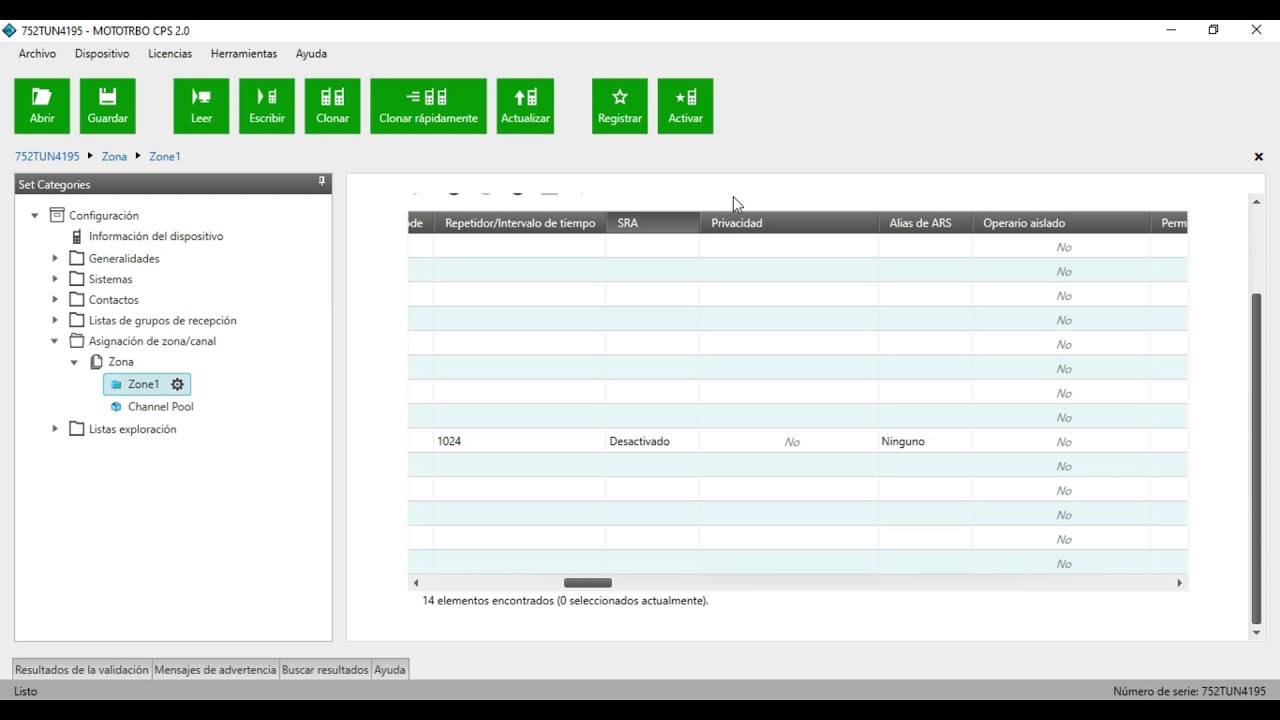This screenshot has width=1280, height=720.
Task: Toggle Privacidad No value in 1024 row
Action: 792,442
